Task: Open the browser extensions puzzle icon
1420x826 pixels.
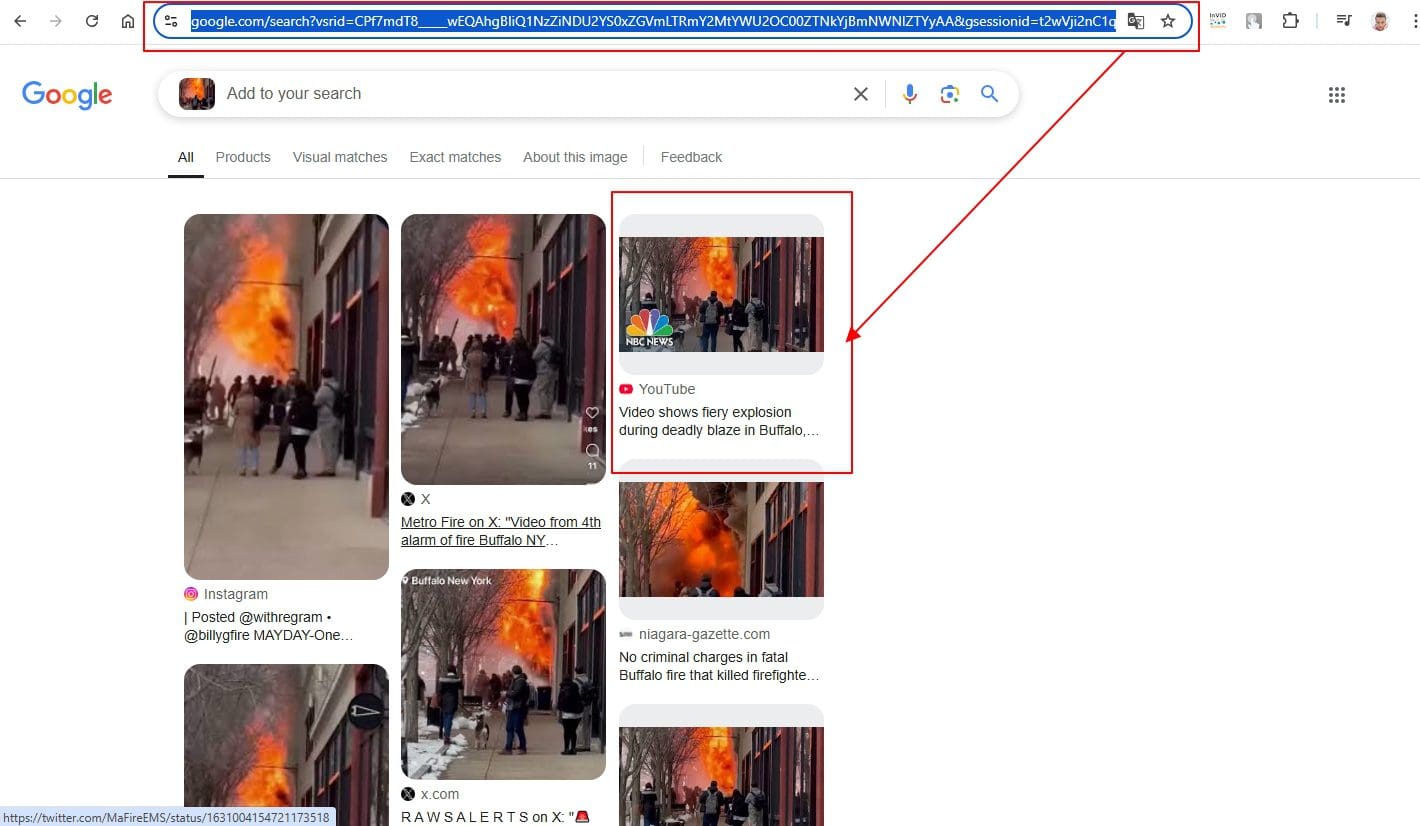Action: (1290, 21)
